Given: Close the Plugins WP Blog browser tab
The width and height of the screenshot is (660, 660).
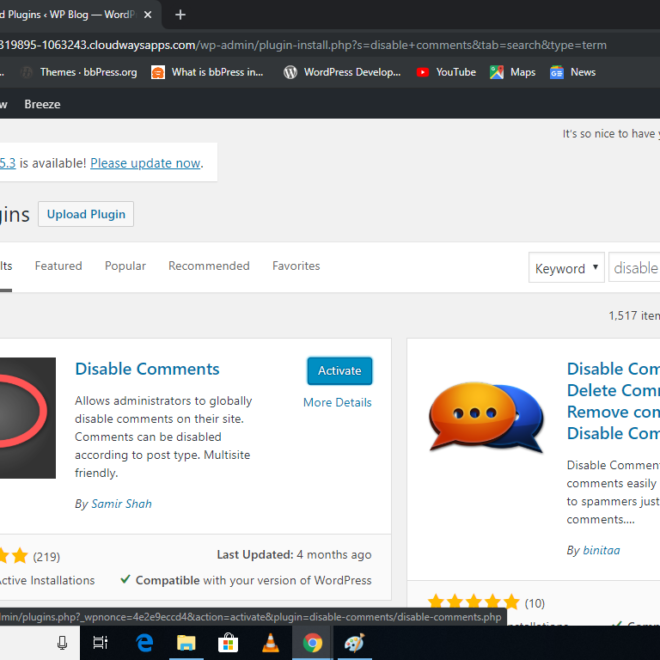Looking at the screenshot, I should [x=148, y=15].
